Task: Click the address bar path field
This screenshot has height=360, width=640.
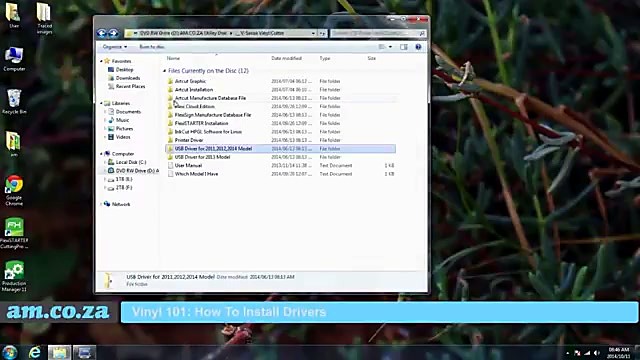Action: 220,33
